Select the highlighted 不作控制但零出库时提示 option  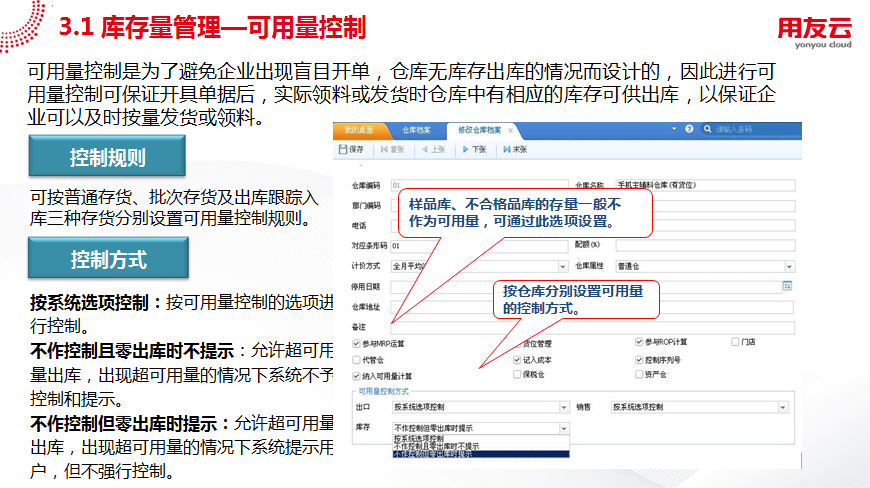(480, 454)
